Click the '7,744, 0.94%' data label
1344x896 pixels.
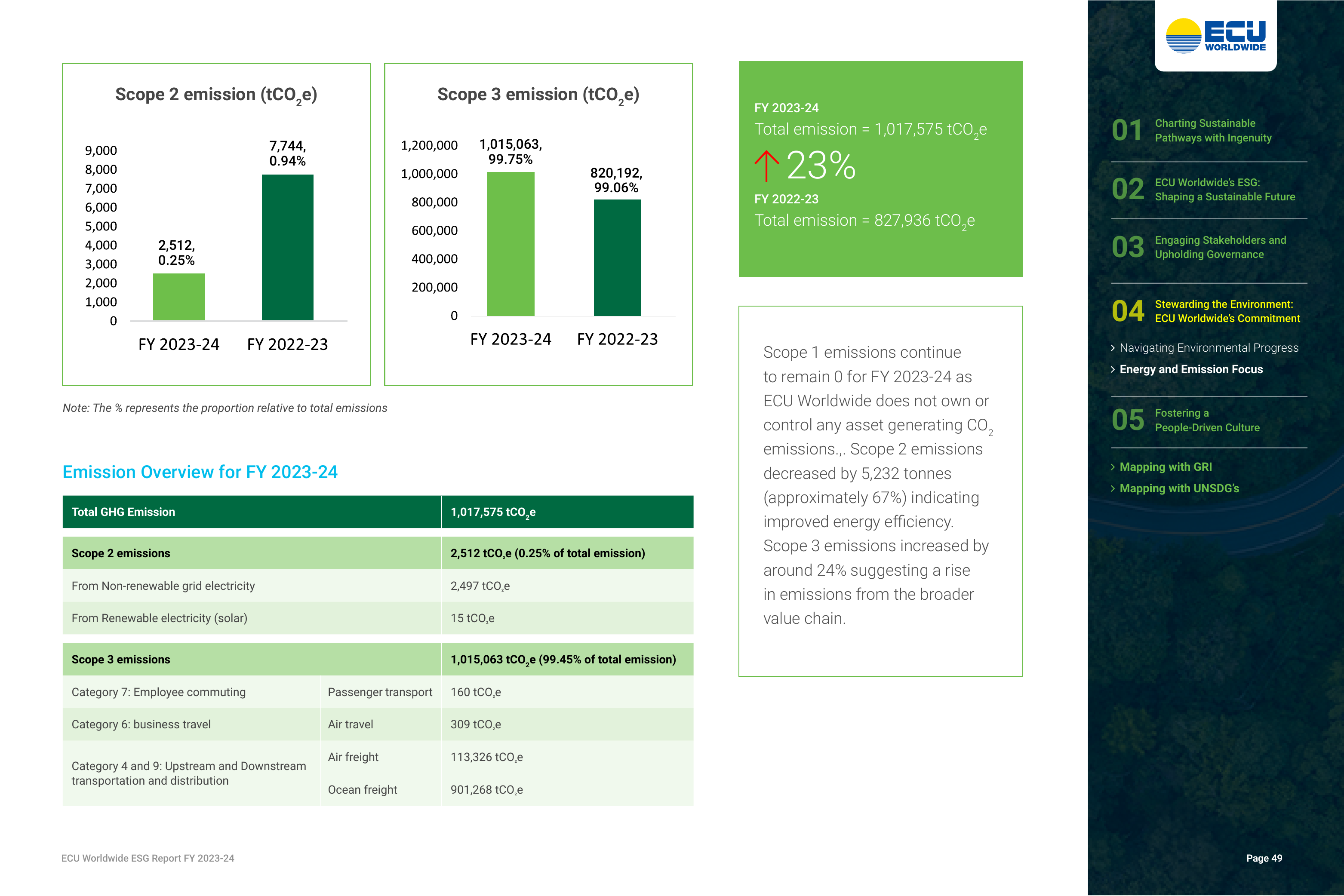[x=288, y=153]
